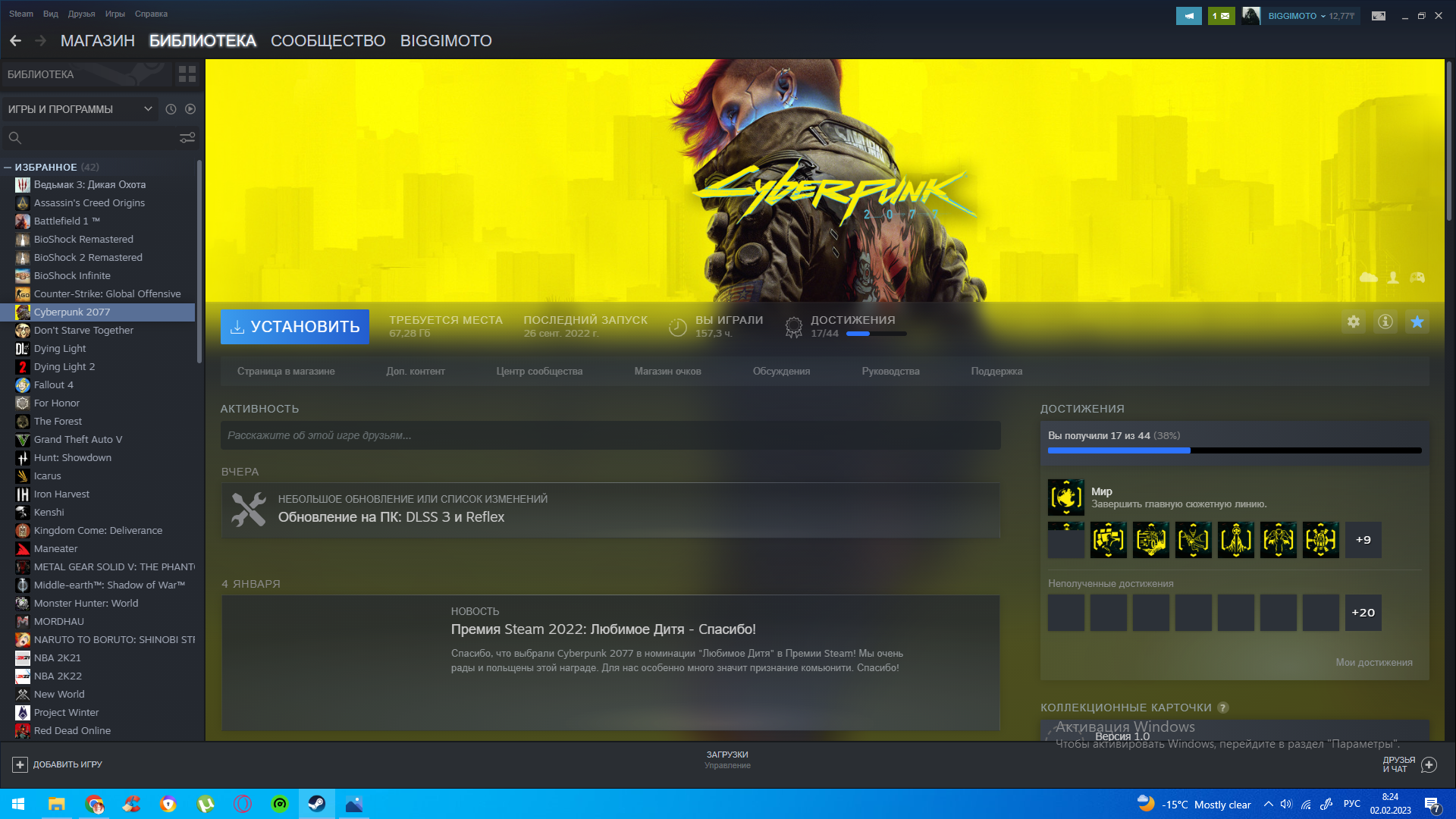
Task: Click the collectible cards help question mark
Action: (x=1222, y=708)
